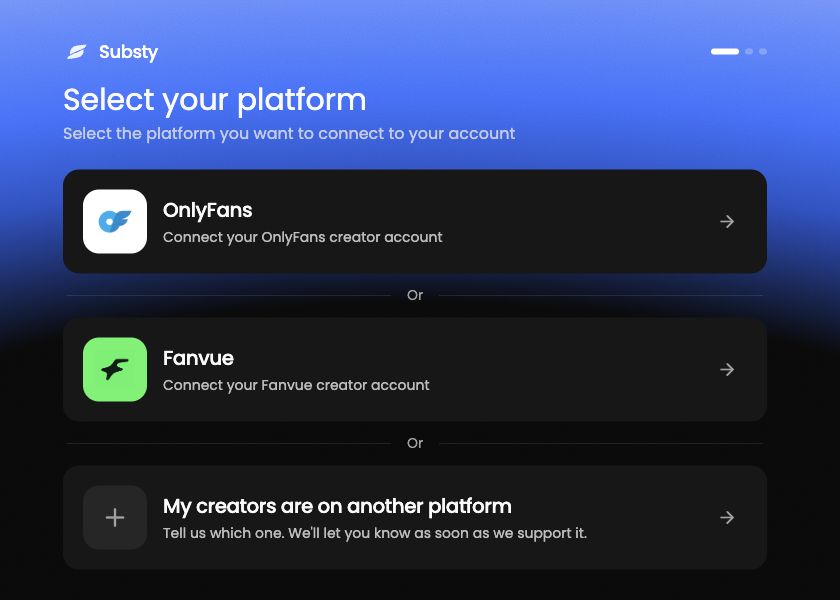
Task: Click the OnlyFans logo icon
Action: 115,221
